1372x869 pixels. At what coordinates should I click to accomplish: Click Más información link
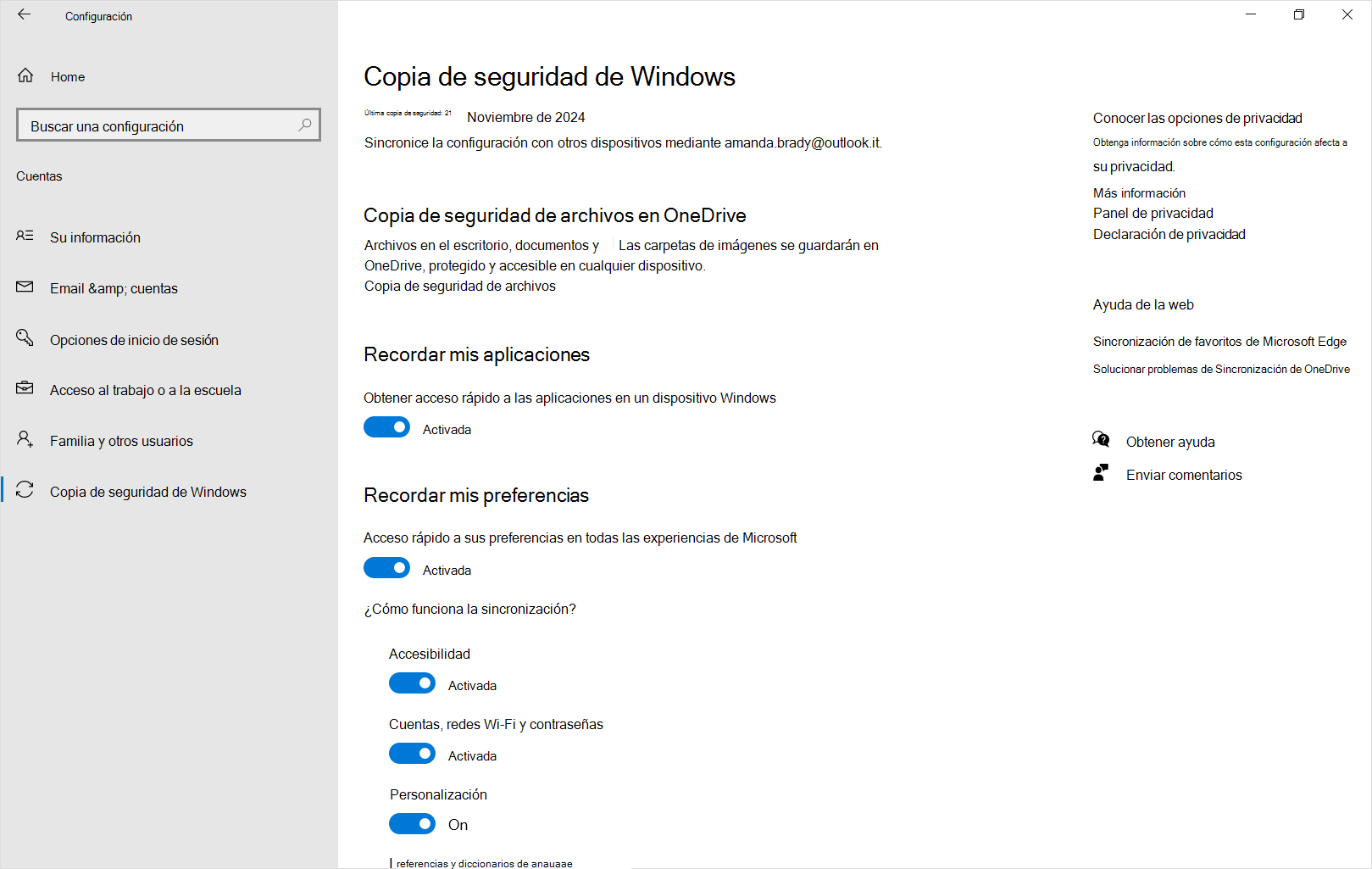coord(1139,193)
